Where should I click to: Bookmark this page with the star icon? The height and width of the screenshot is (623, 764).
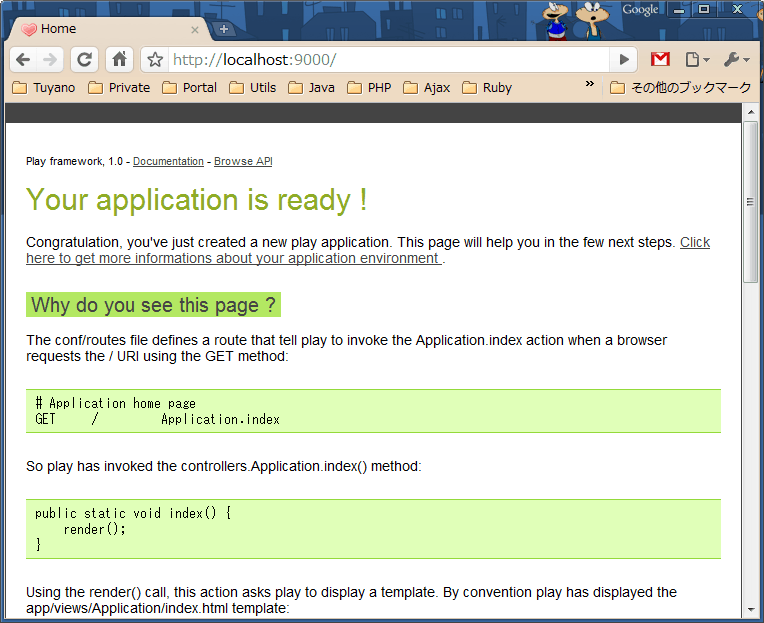(x=155, y=60)
